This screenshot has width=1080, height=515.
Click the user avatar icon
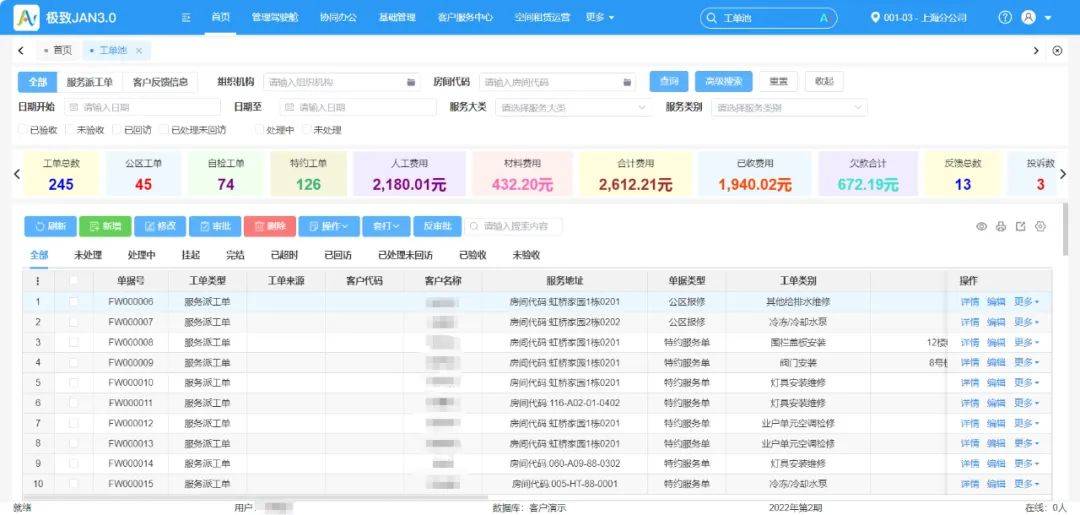(x=1028, y=17)
